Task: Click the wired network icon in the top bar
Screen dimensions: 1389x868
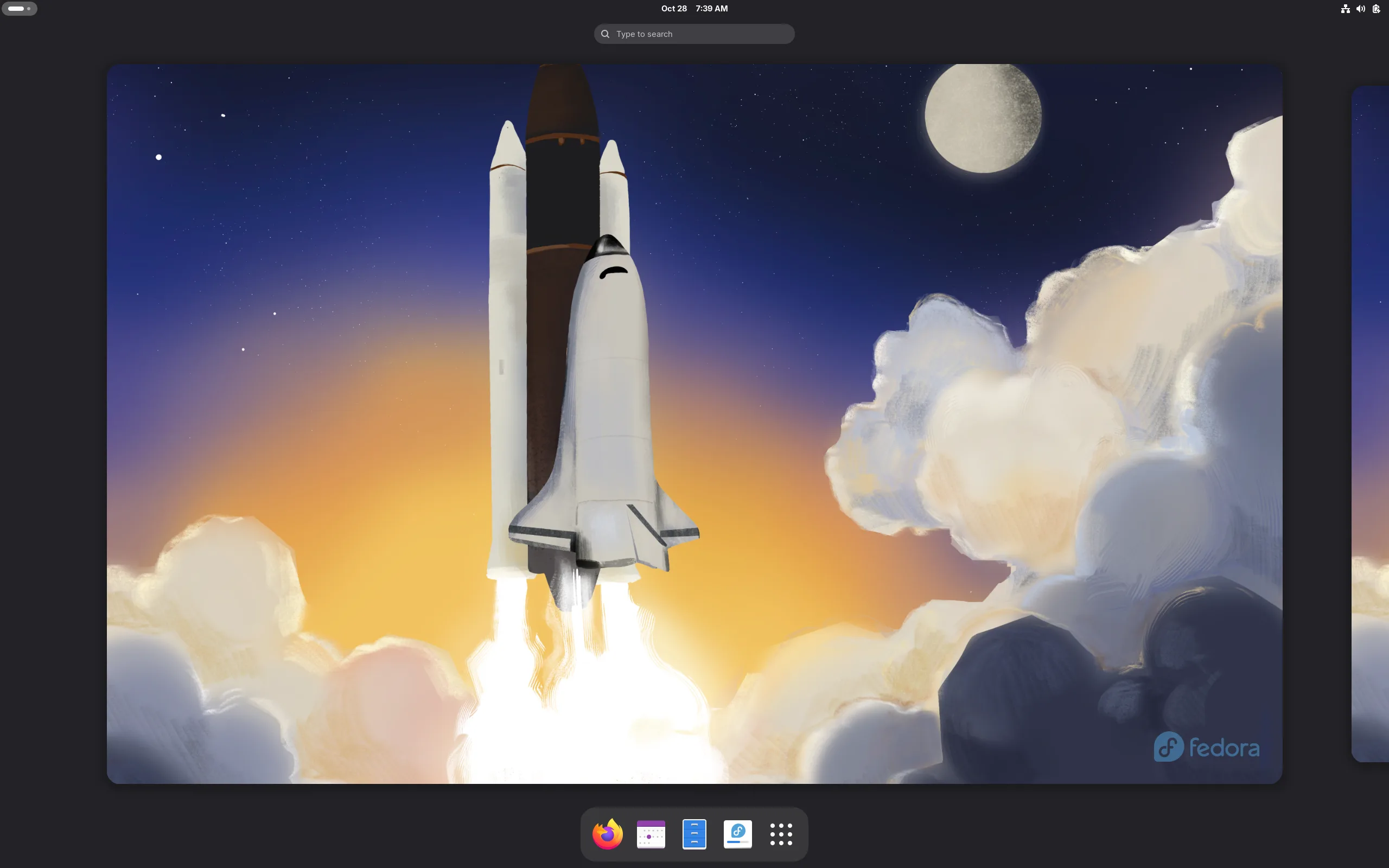Action: pyautogui.click(x=1345, y=9)
